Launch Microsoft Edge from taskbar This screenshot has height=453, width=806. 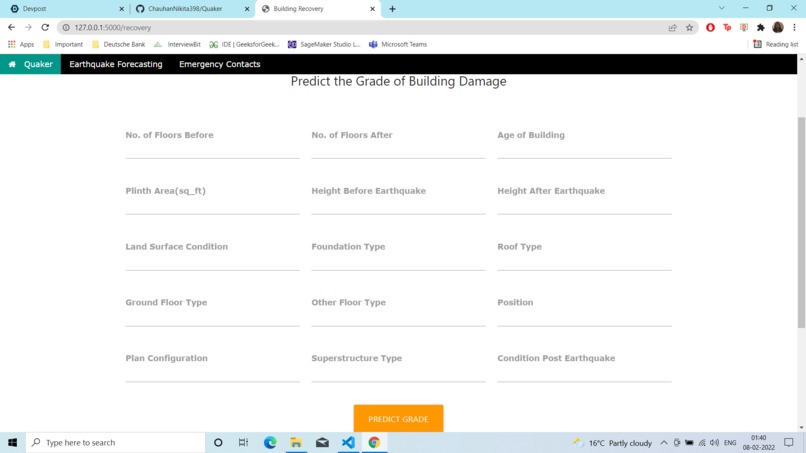270,442
